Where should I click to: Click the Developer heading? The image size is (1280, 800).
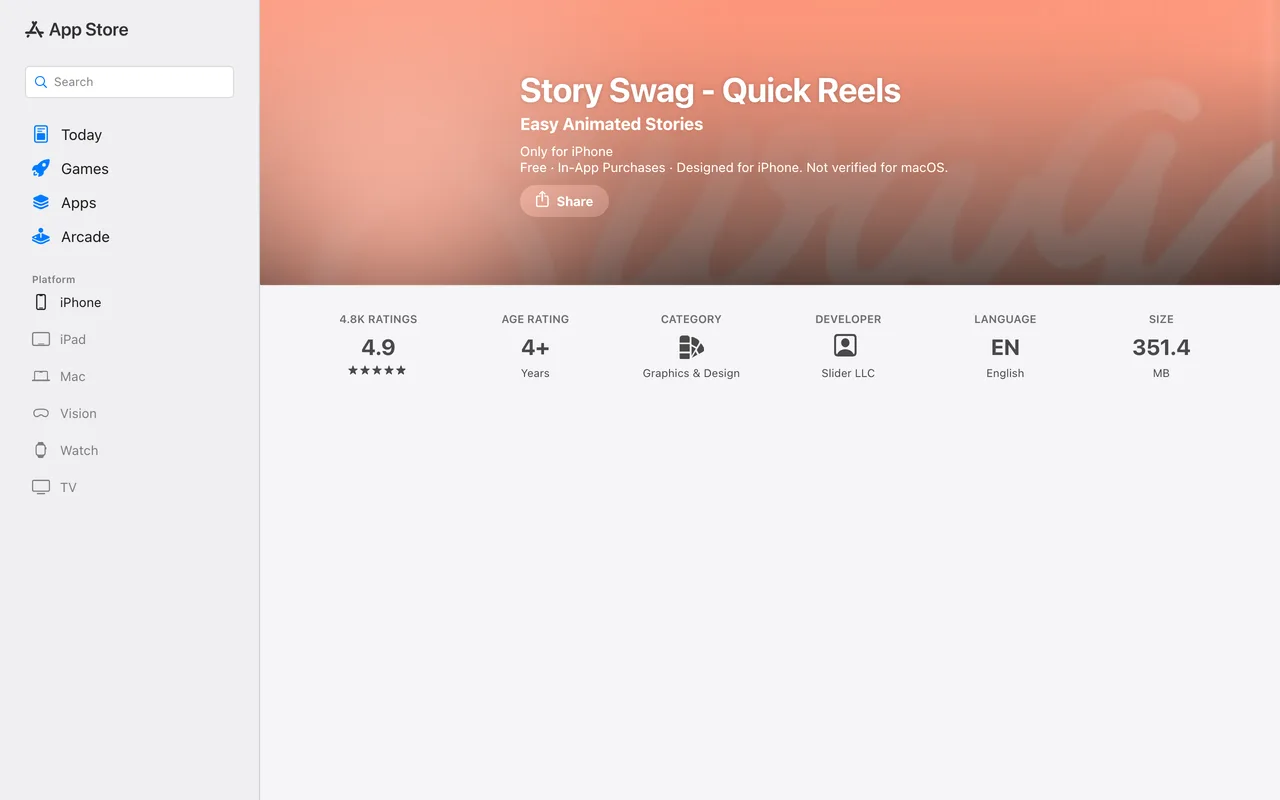click(848, 319)
